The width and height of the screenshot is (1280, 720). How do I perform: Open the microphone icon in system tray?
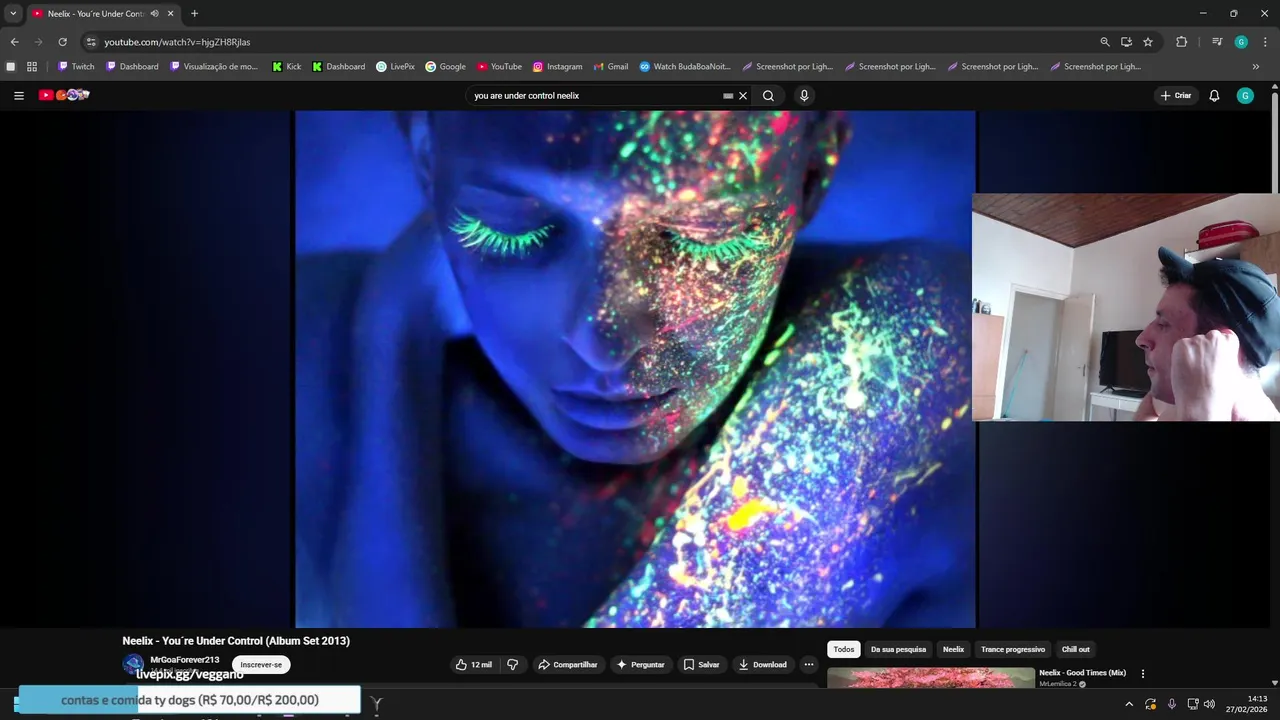(x=1172, y=704)
